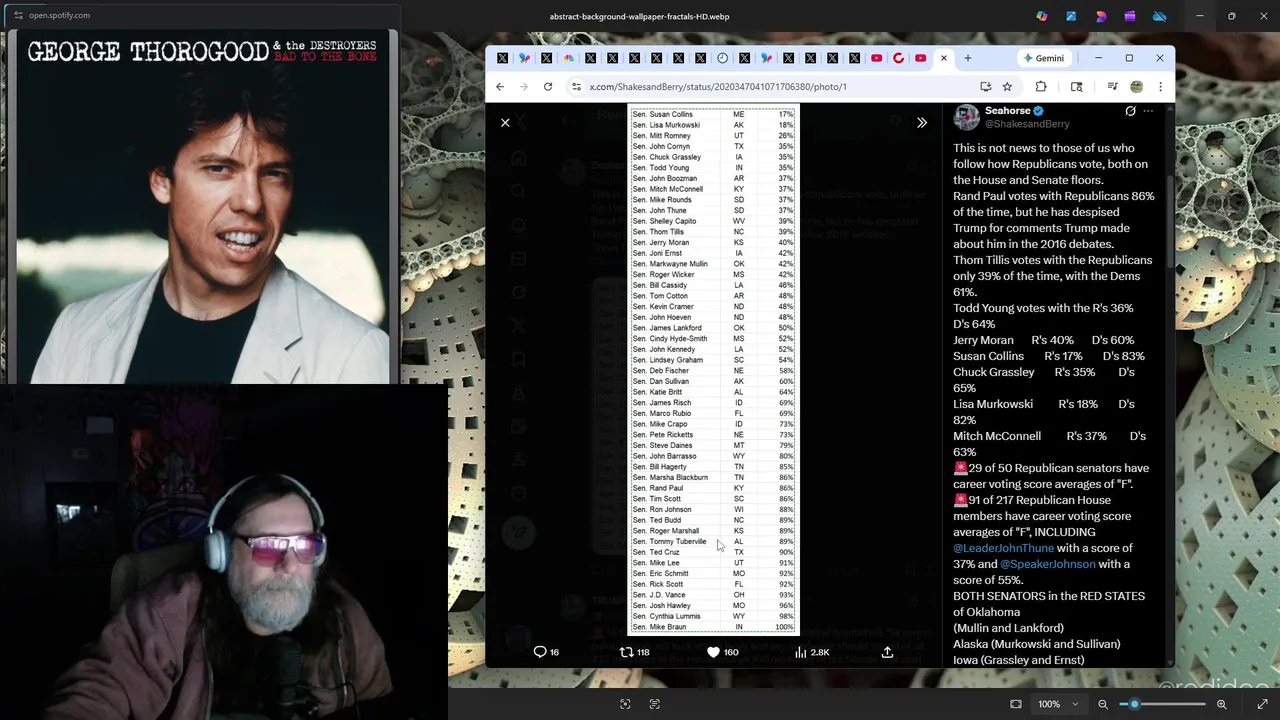Open Chrome media controls icon
1280x720 pixels.
coord(1112,87)
